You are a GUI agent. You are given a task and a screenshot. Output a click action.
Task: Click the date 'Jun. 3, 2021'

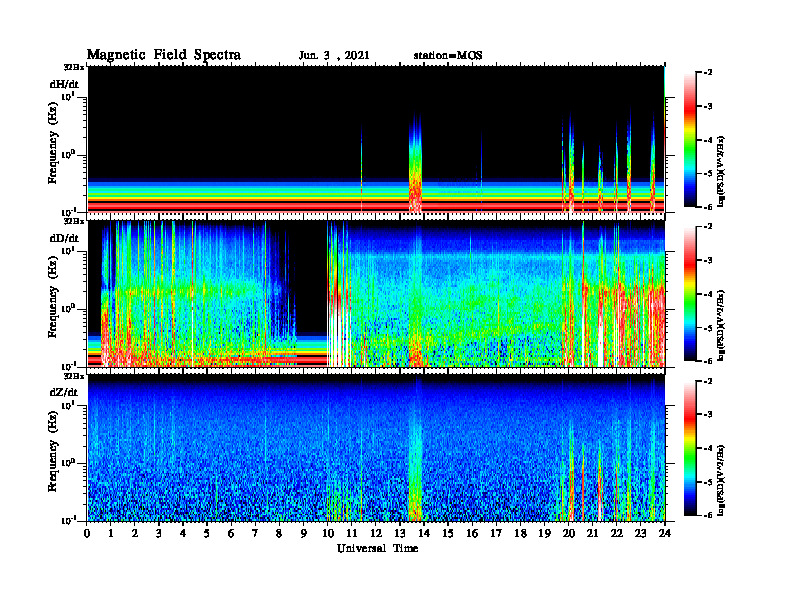(334, 56)
